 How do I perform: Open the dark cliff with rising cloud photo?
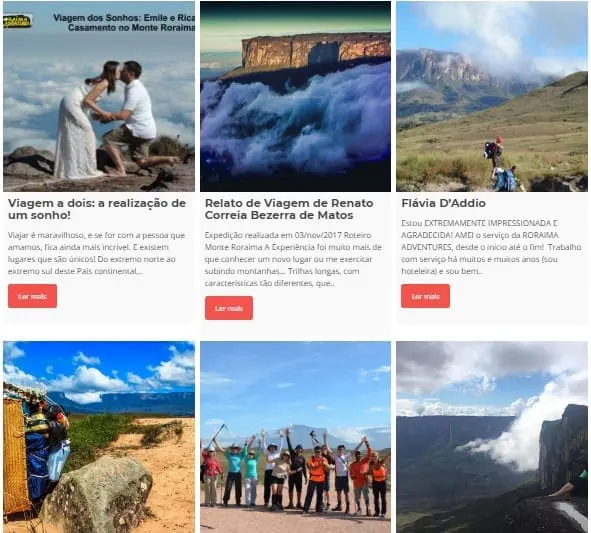pyautogui.click(x=492, y=437)
